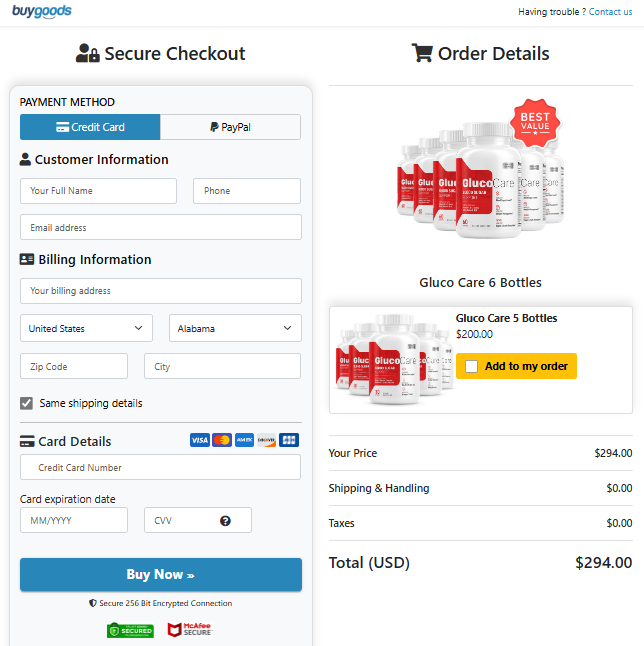Click the CVV help question mark icon

226,521
